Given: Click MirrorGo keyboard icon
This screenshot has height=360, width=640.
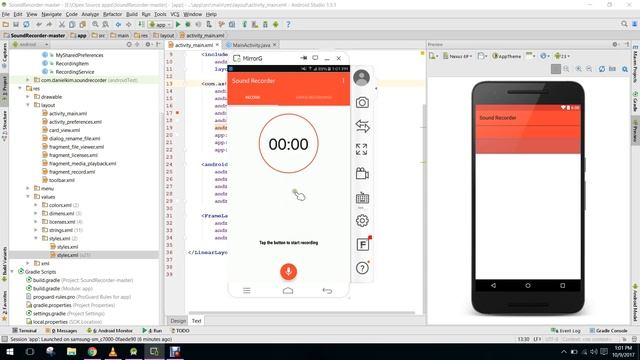Looking at the screenshot, I should click(362, 198).
